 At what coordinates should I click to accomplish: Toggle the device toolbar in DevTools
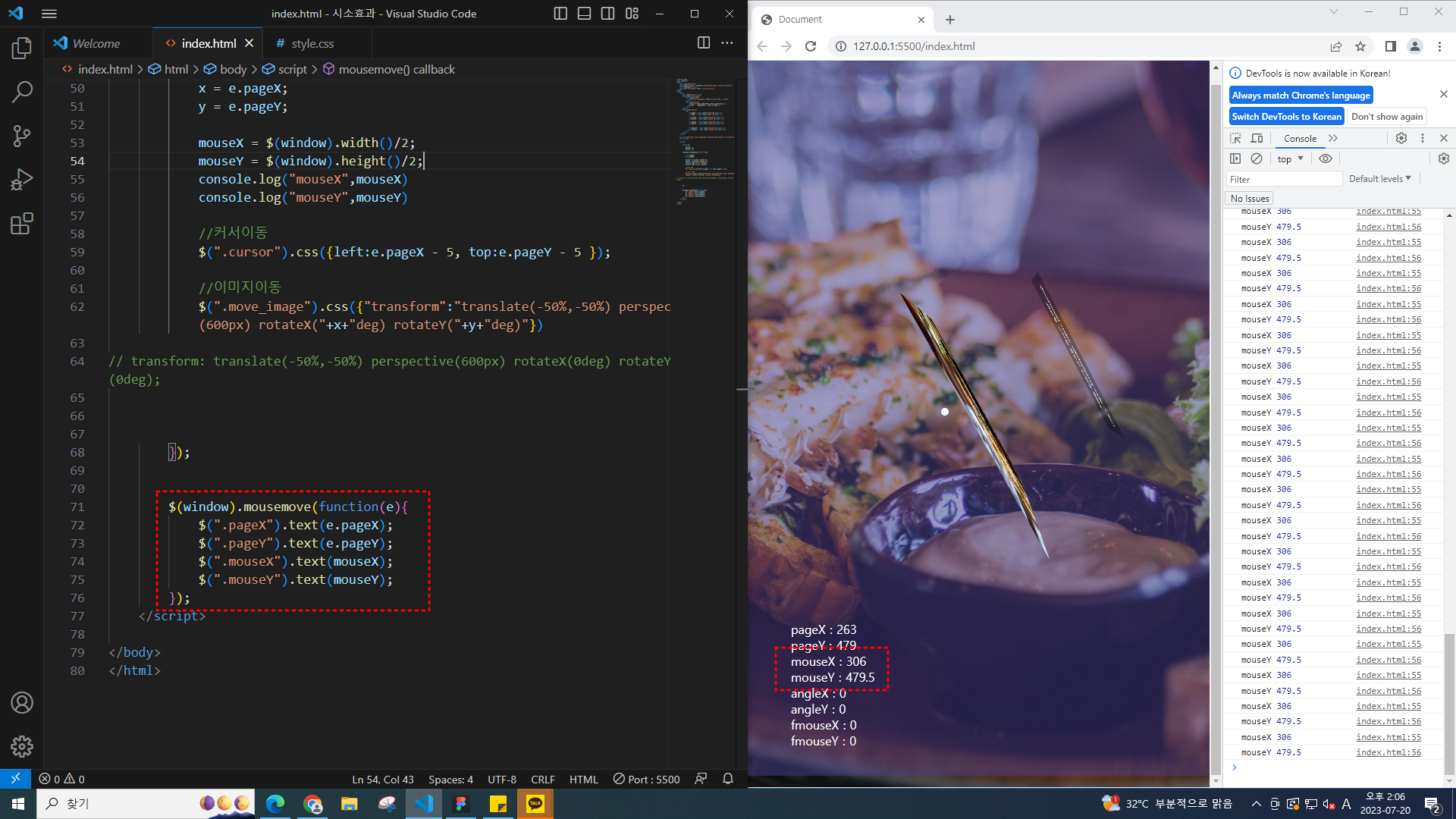[1257, 138]
